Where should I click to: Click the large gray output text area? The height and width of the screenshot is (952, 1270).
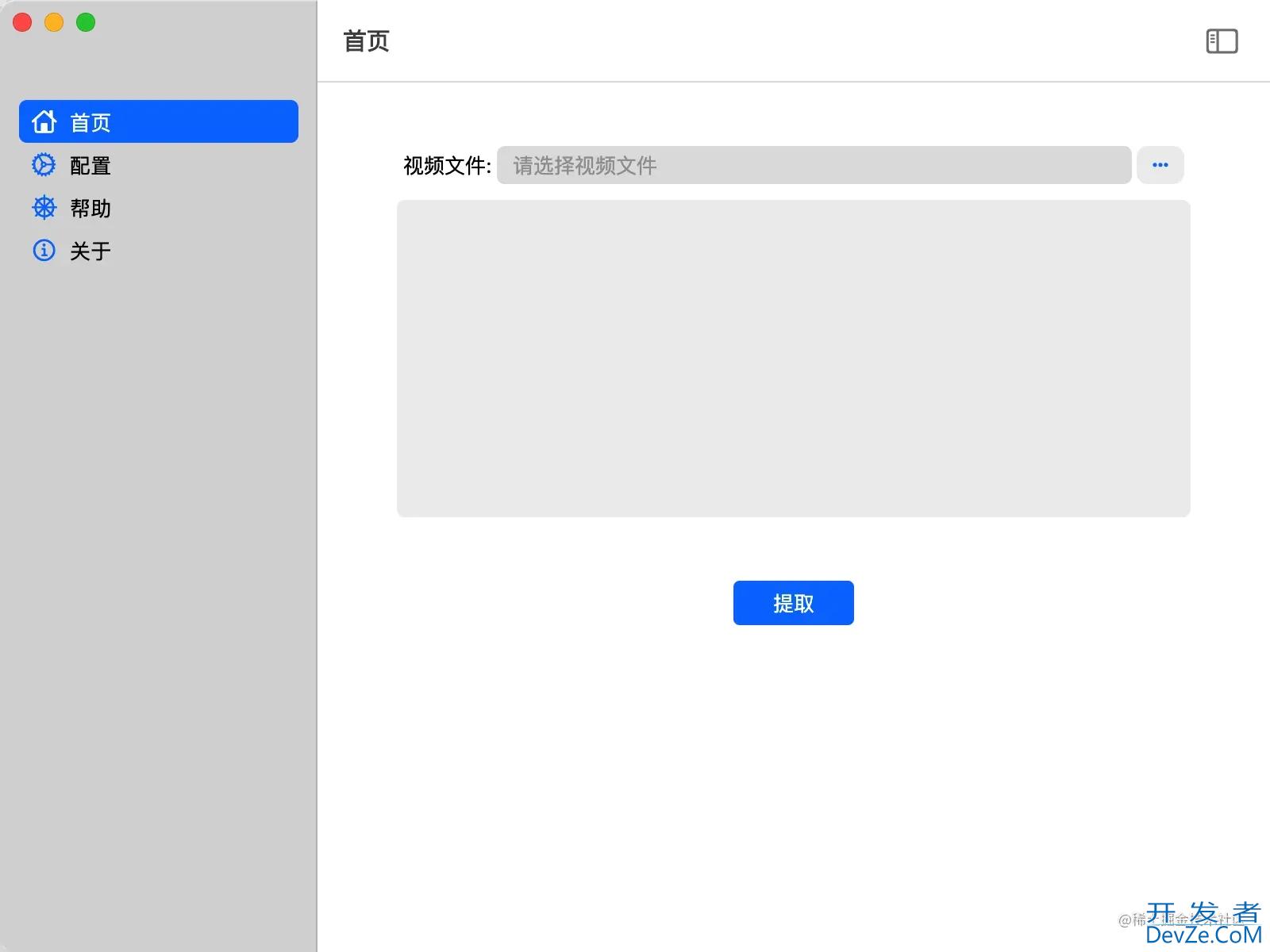(x=793, y=359)
